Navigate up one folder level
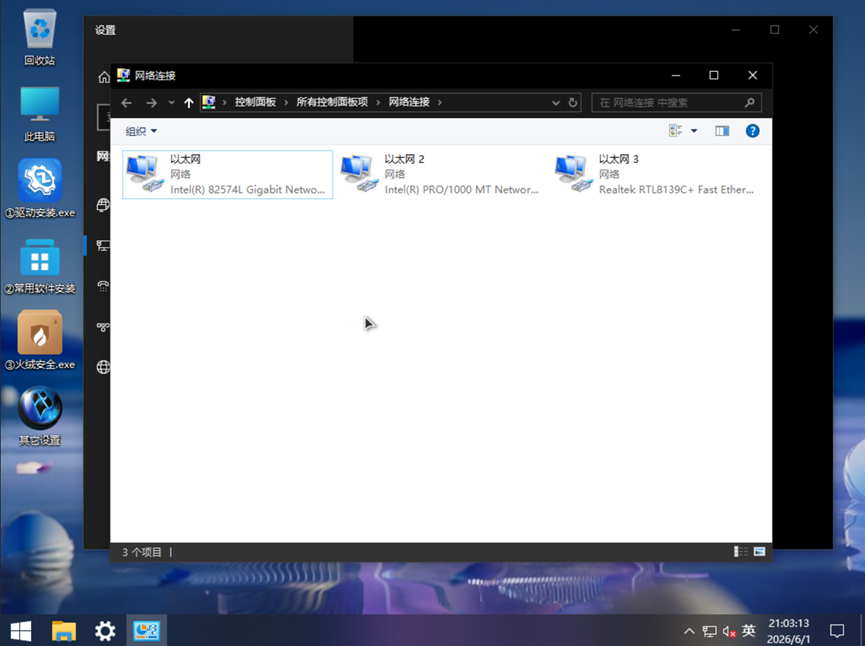Viewport: 865px width, 646px height. (189, 103)
